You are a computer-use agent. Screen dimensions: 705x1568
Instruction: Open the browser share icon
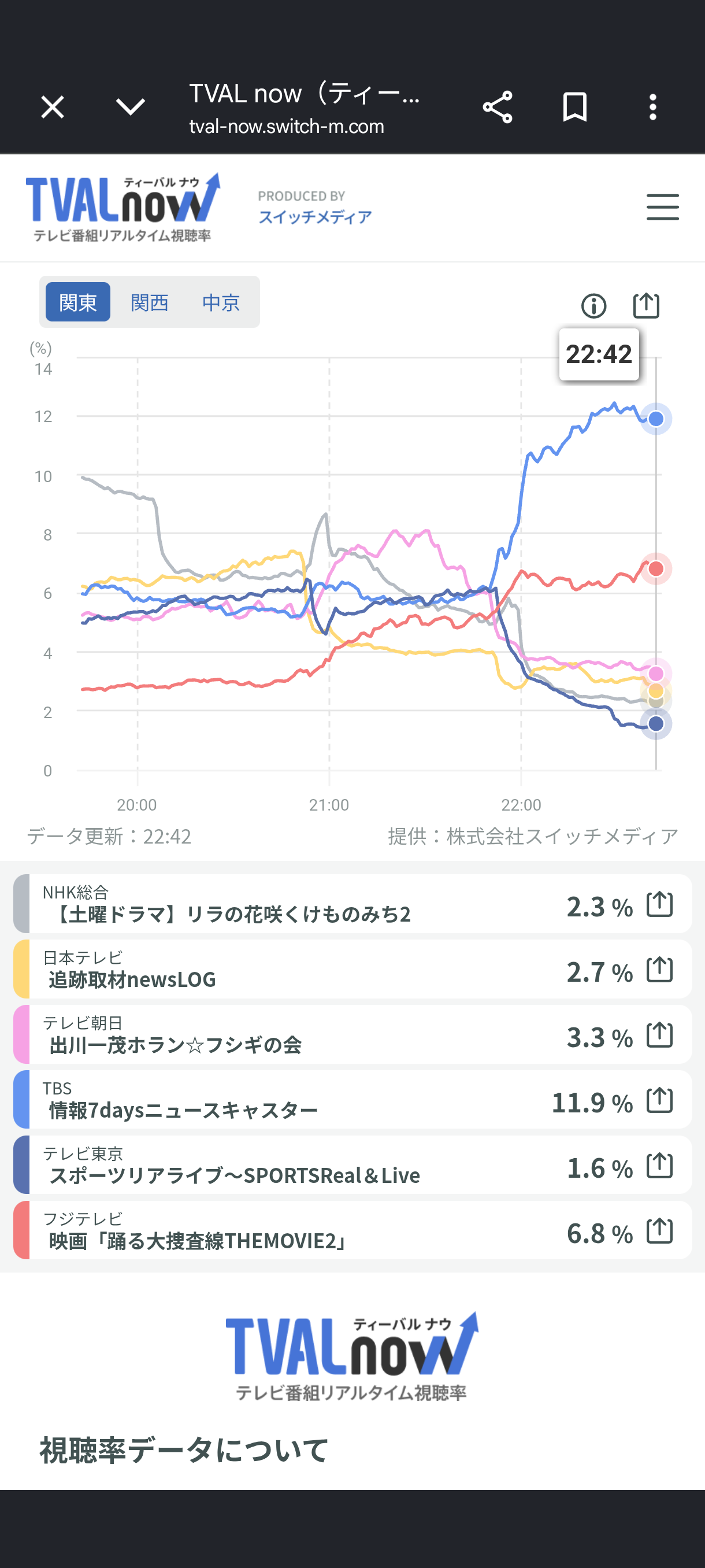(x=497, y=107)
